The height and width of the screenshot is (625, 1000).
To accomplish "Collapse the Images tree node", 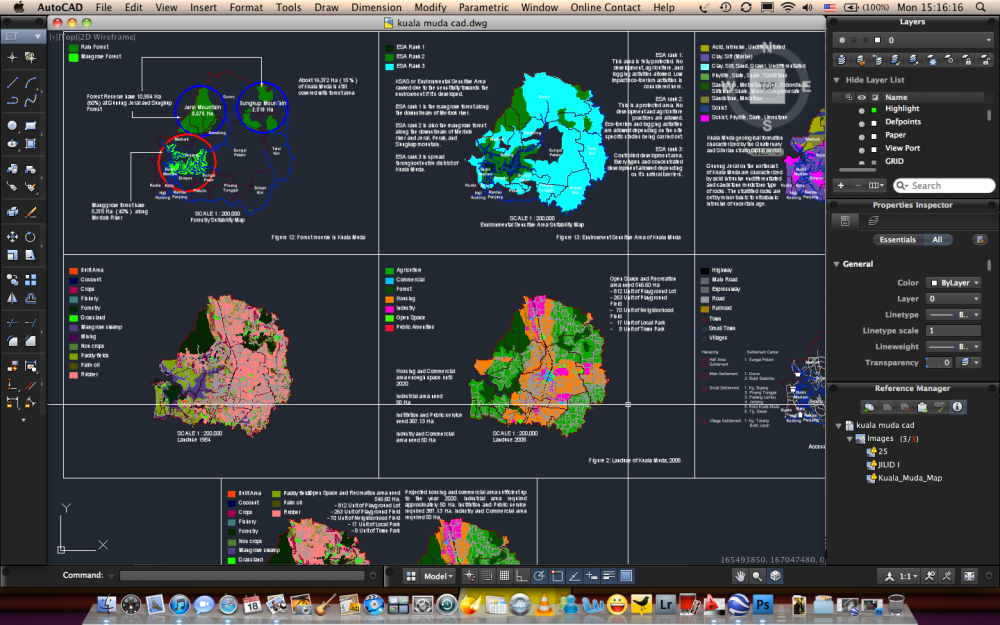I will point(850,438).
